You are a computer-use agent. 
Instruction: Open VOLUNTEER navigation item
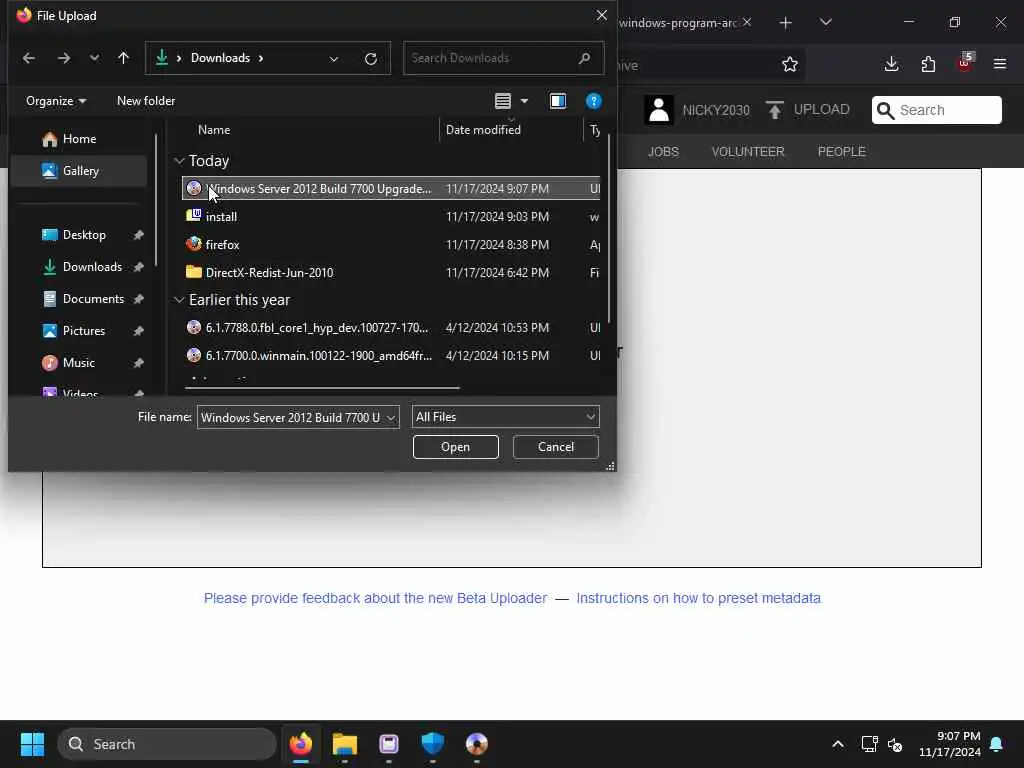point(748,152)
